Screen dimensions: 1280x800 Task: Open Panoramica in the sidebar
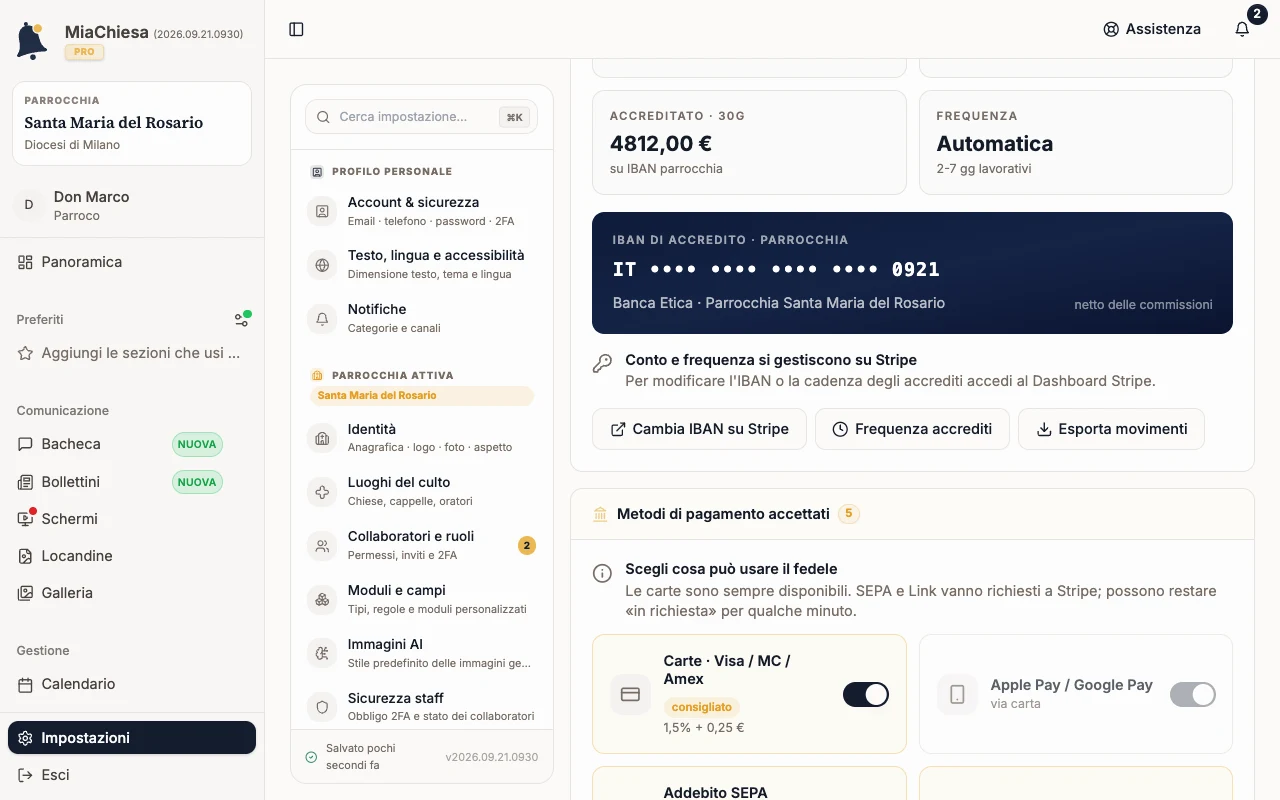(132, 262)
